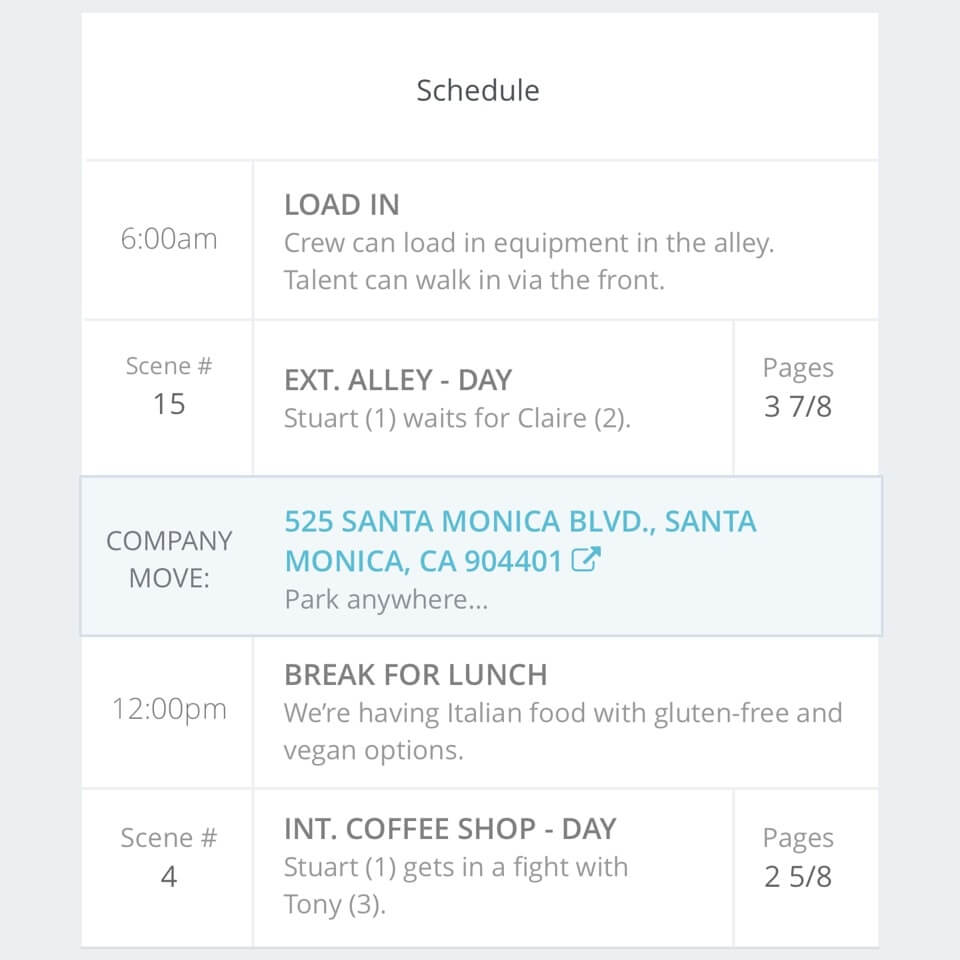The height and width of the screenshot is (960, 960).
Task: Click the 'Park anywhere...' note
Action: [386, 600]
